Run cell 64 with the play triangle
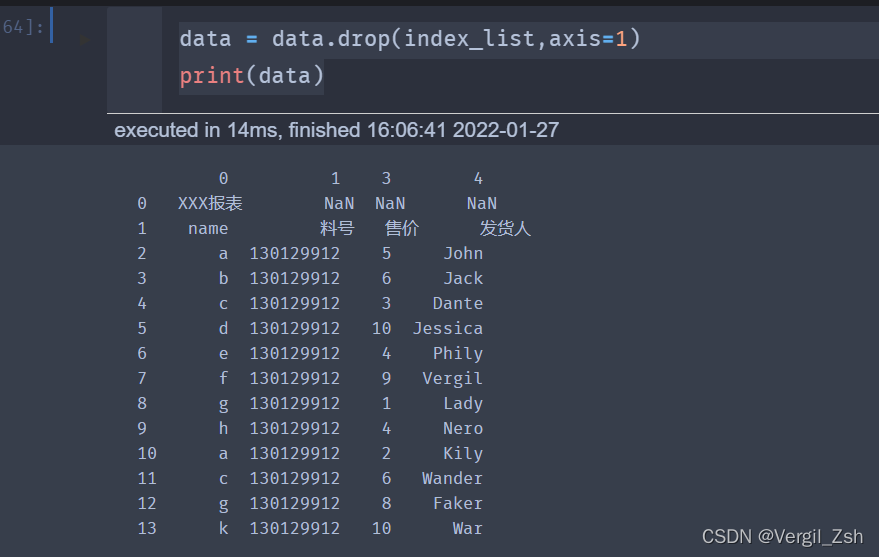The image size is (879, 557). [85, 40]
